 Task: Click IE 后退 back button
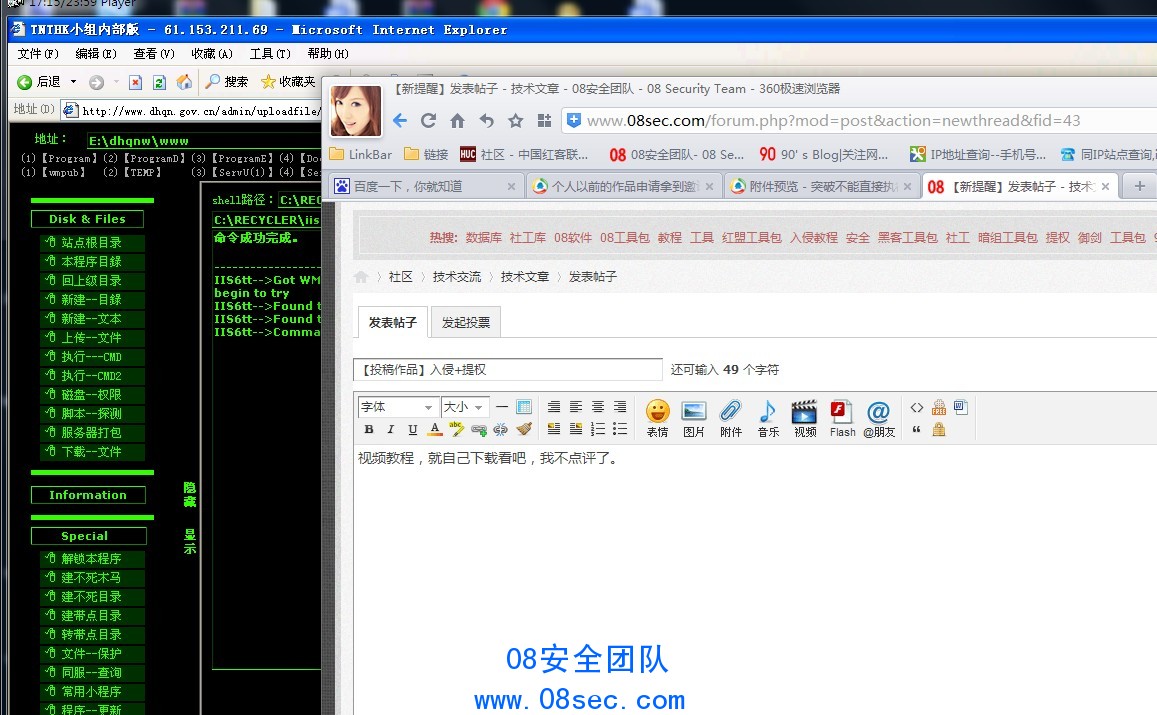click(x=39, y=82)
